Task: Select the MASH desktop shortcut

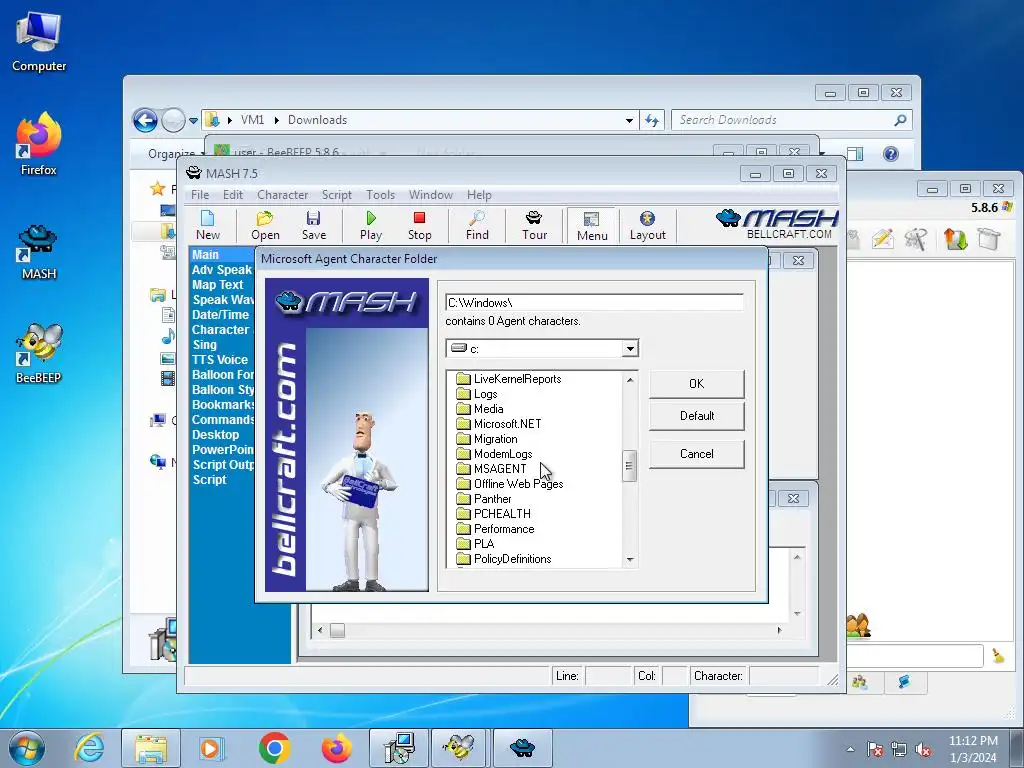Action: pos(39,251)
